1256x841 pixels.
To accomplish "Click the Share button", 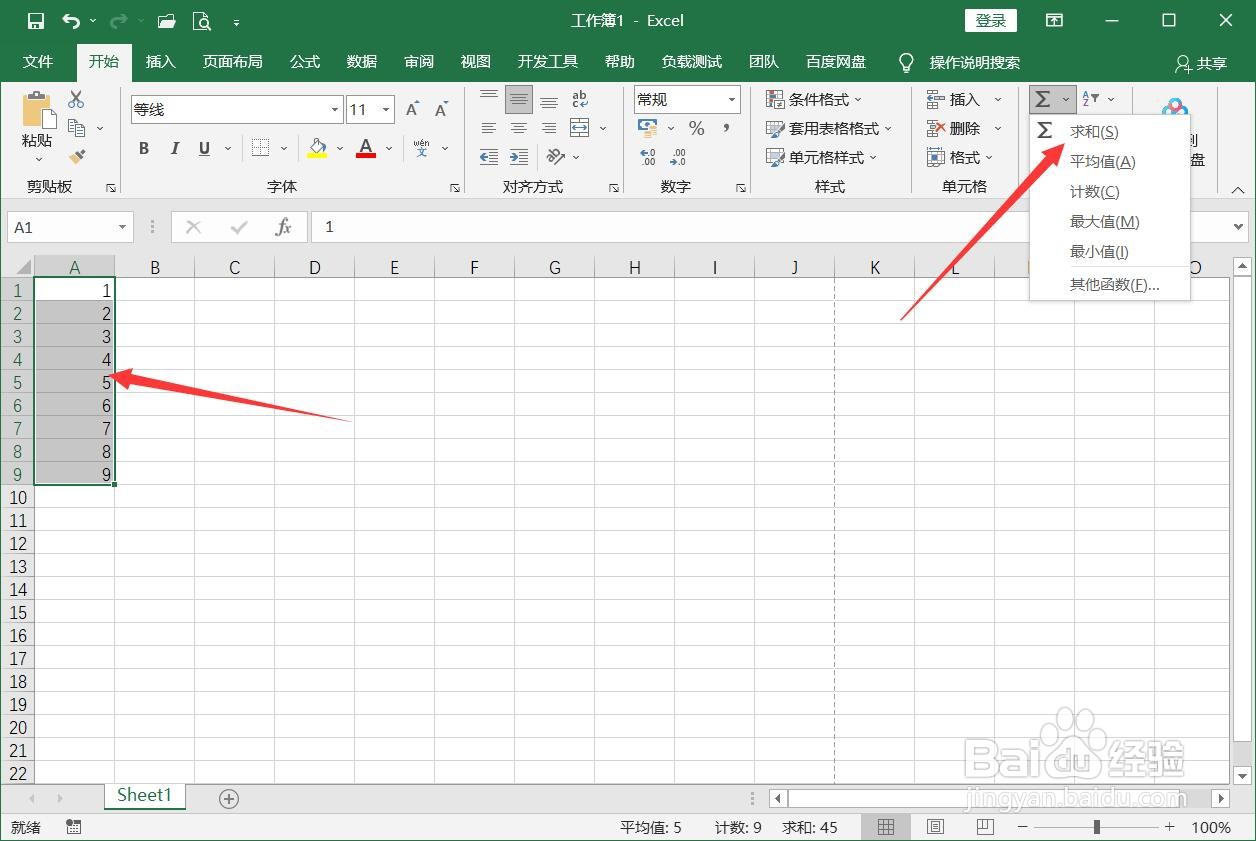I will (1201, 63).
